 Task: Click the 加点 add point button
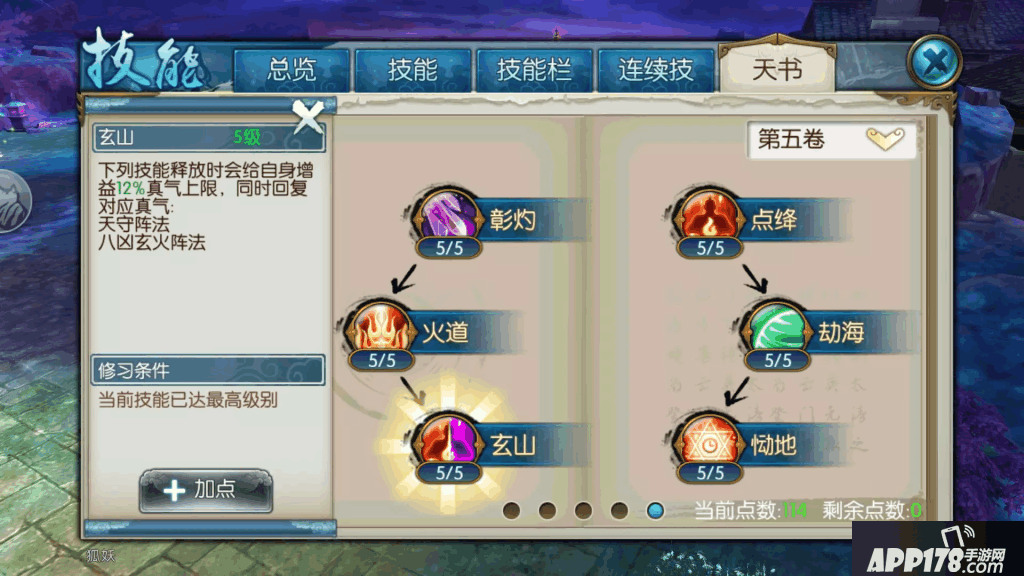click(x=206, y=490)
